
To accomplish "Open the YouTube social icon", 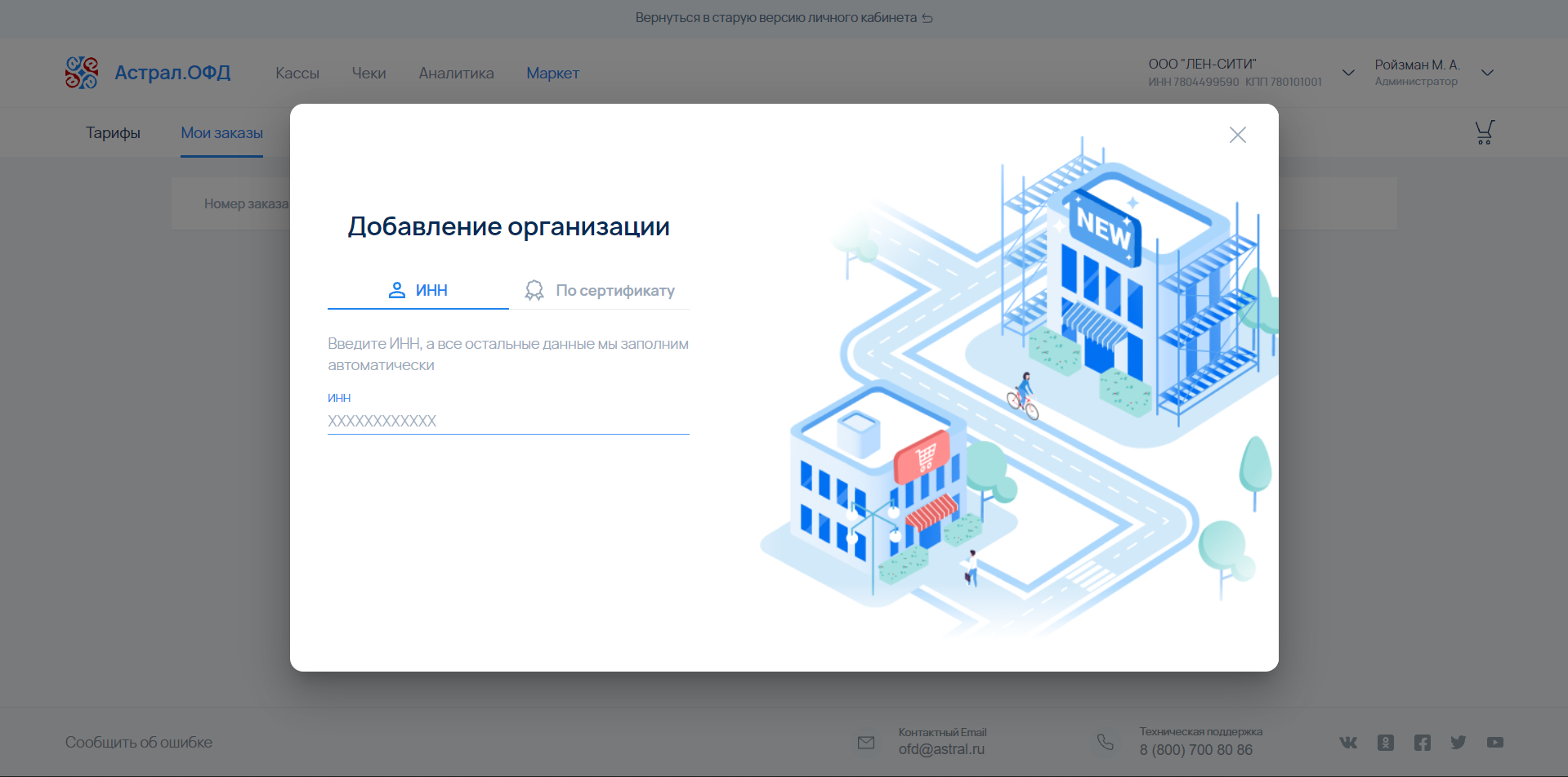I will (1495, 742).
